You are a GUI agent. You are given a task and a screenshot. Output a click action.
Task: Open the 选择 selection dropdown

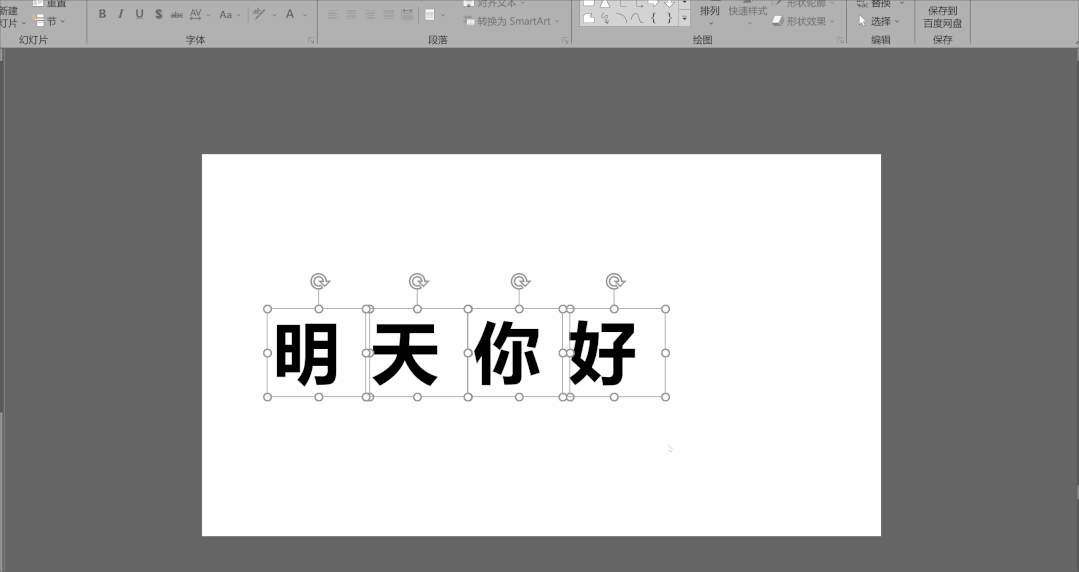coord(879,21)
